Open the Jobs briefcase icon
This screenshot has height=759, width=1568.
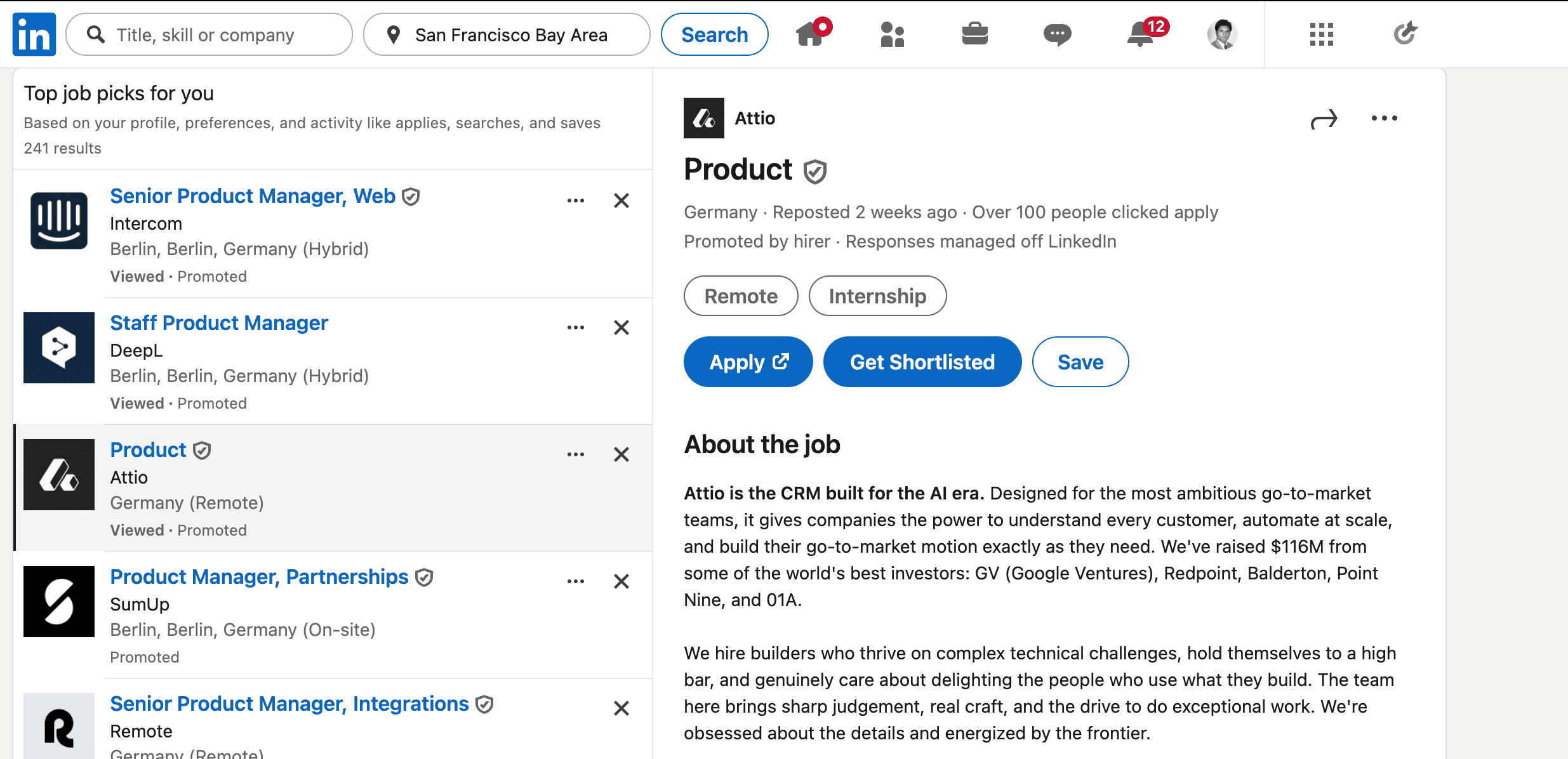[x=975, y=34]
